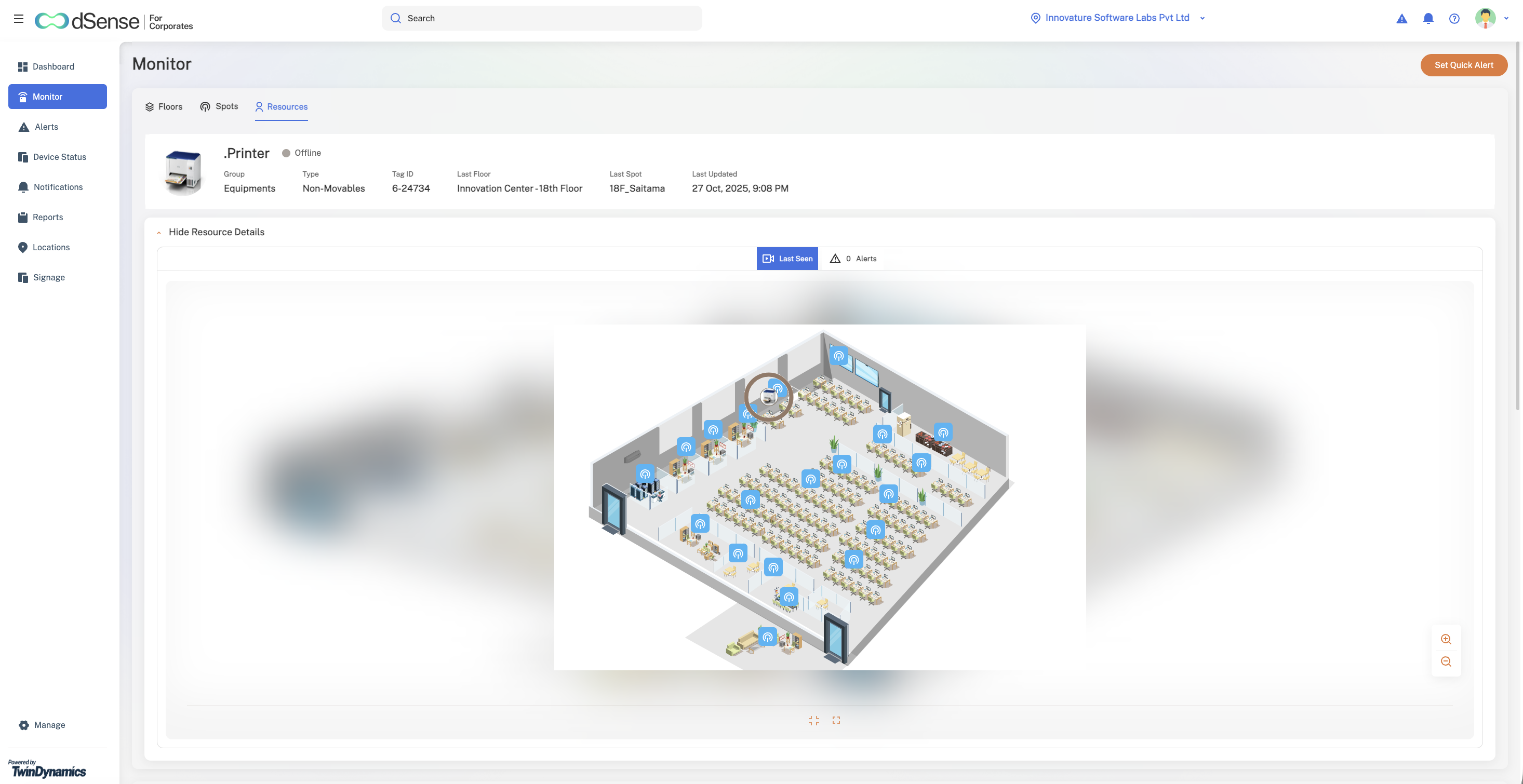Click the location pin beside Innovature
Image resolution: width=1523 pixels, height=784 pixels.
[x=1035, y=18]
